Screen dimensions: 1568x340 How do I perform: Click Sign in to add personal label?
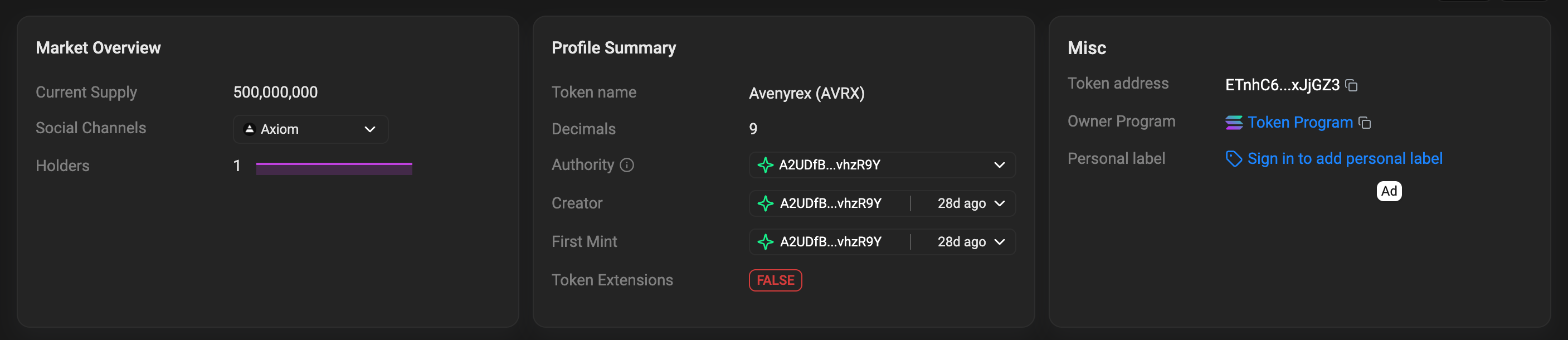1345,159
